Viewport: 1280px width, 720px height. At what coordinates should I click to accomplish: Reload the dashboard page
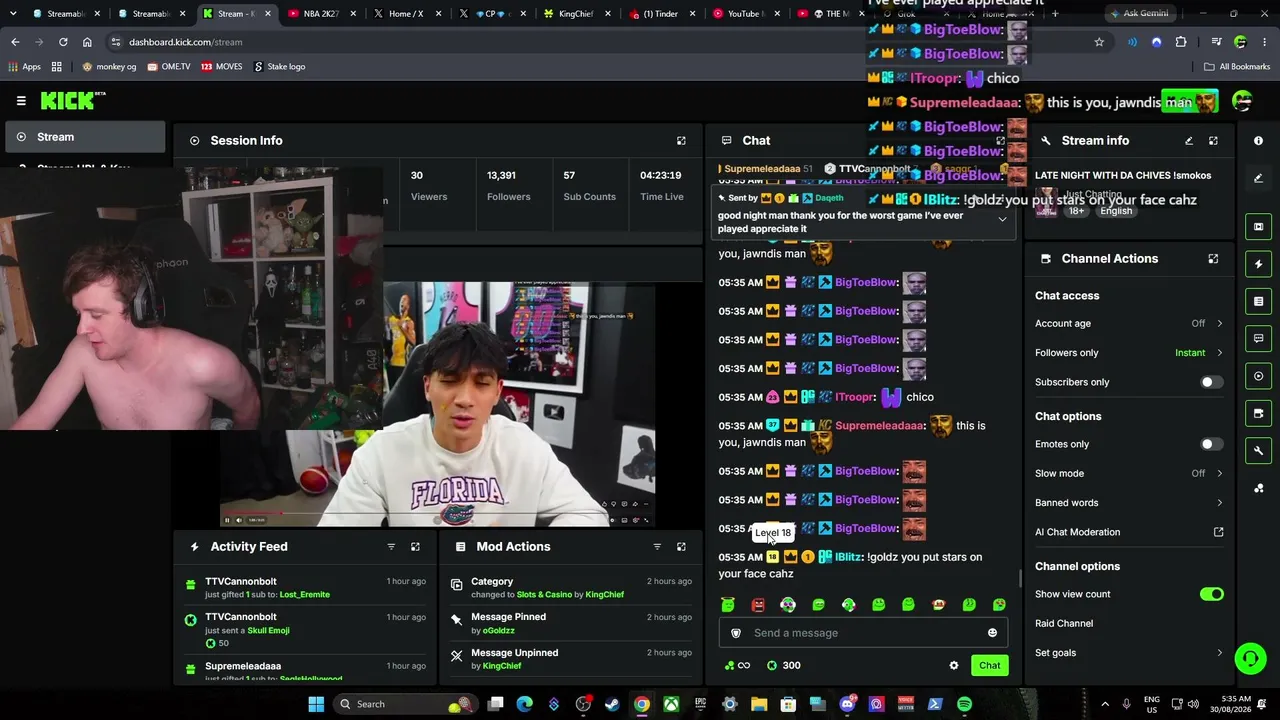[x=63, y=42]
